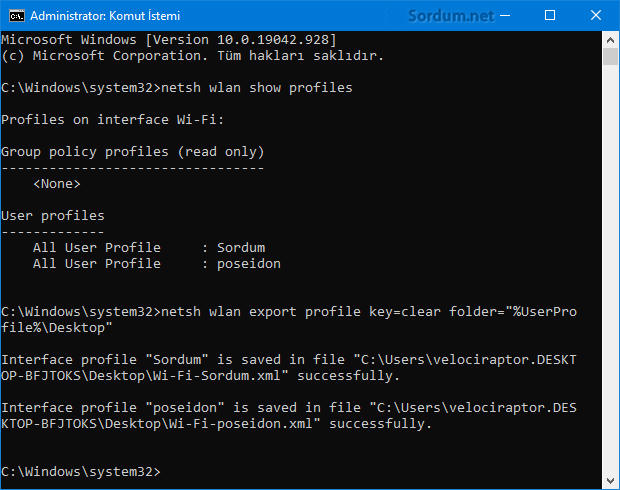
Task: Click "Group policy profiles (read only)" heading
Action: 133,152
